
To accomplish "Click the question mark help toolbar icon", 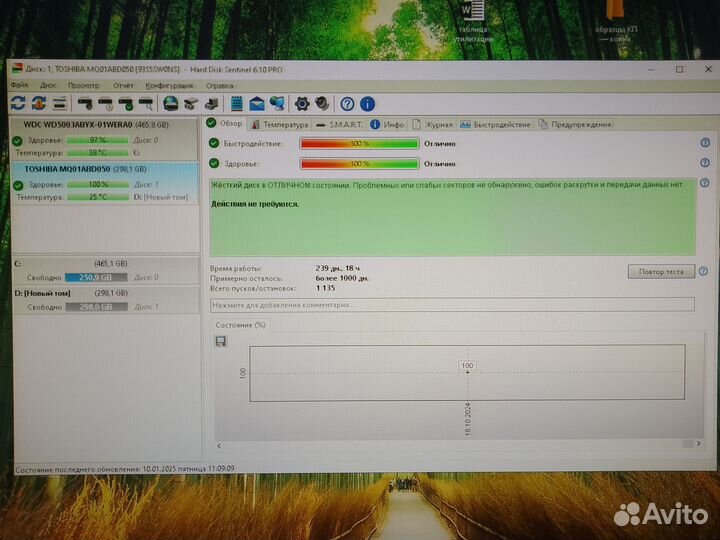I will pyautogui.click(x=347, y=103).
